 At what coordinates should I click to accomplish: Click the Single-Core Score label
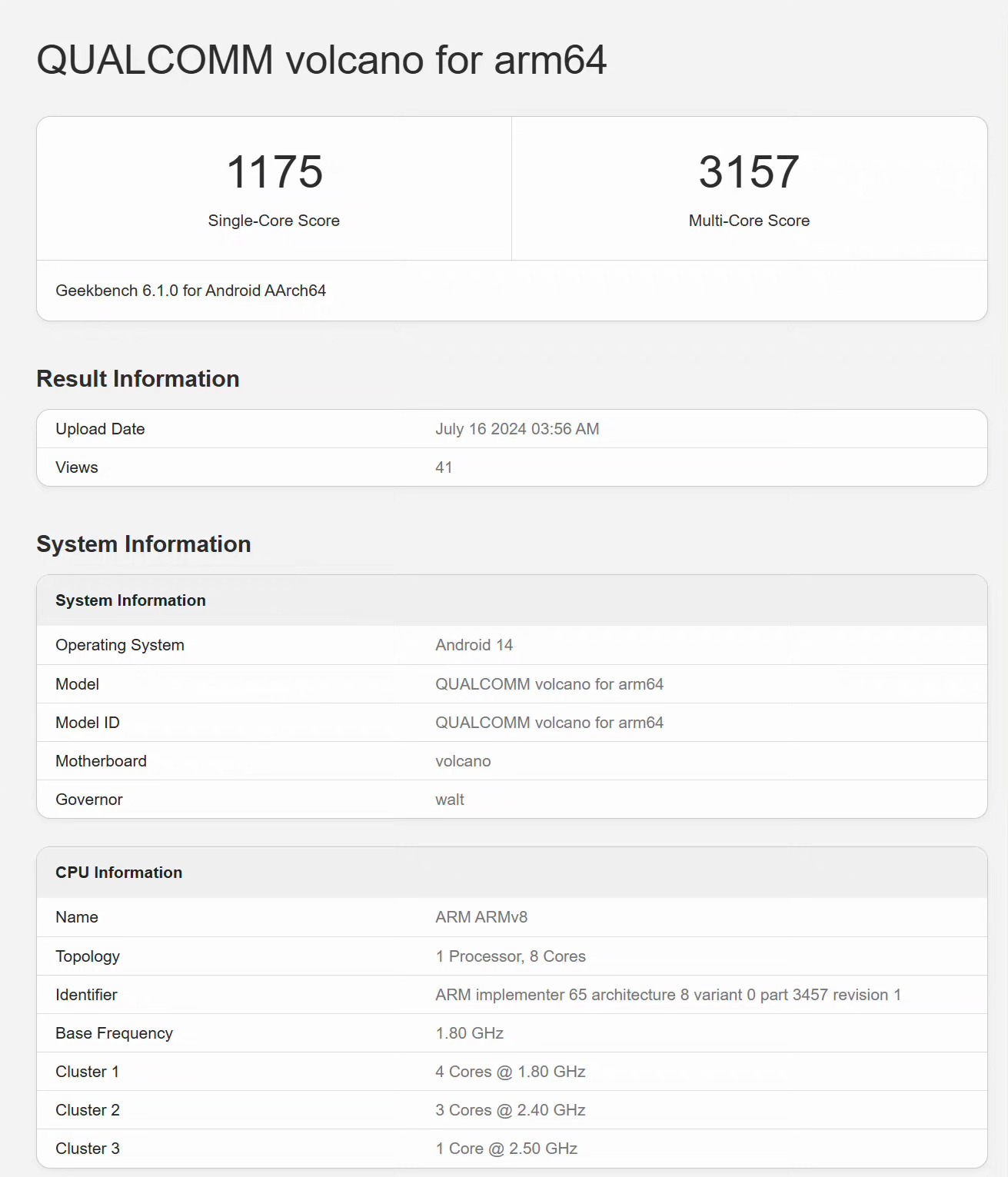pos(274,221)
